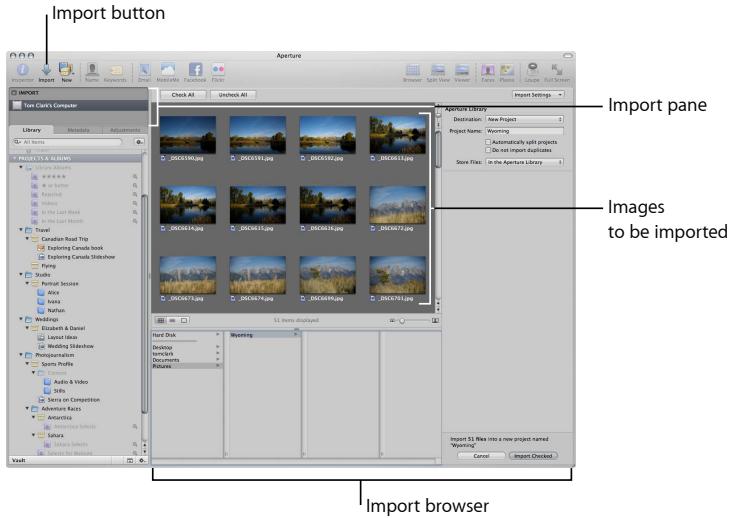Select Tom Clark's Computer source
The height and width of the screenshot is (518, 732).
[79, 105]
